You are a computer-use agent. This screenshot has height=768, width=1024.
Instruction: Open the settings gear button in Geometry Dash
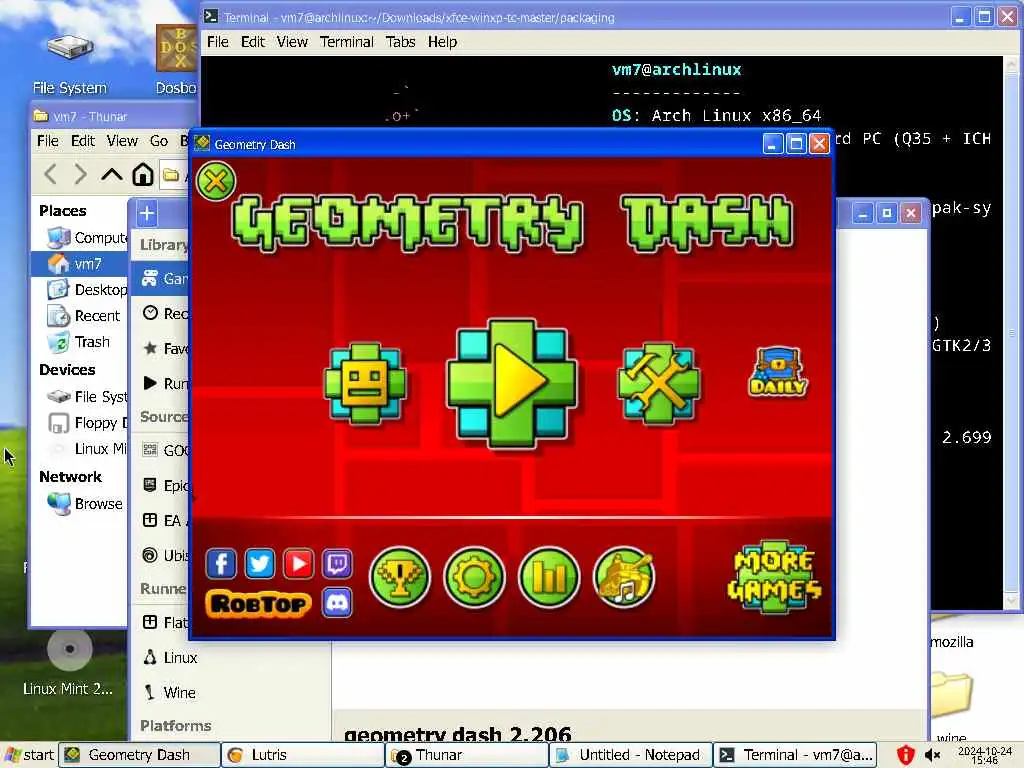coord(474,577)
